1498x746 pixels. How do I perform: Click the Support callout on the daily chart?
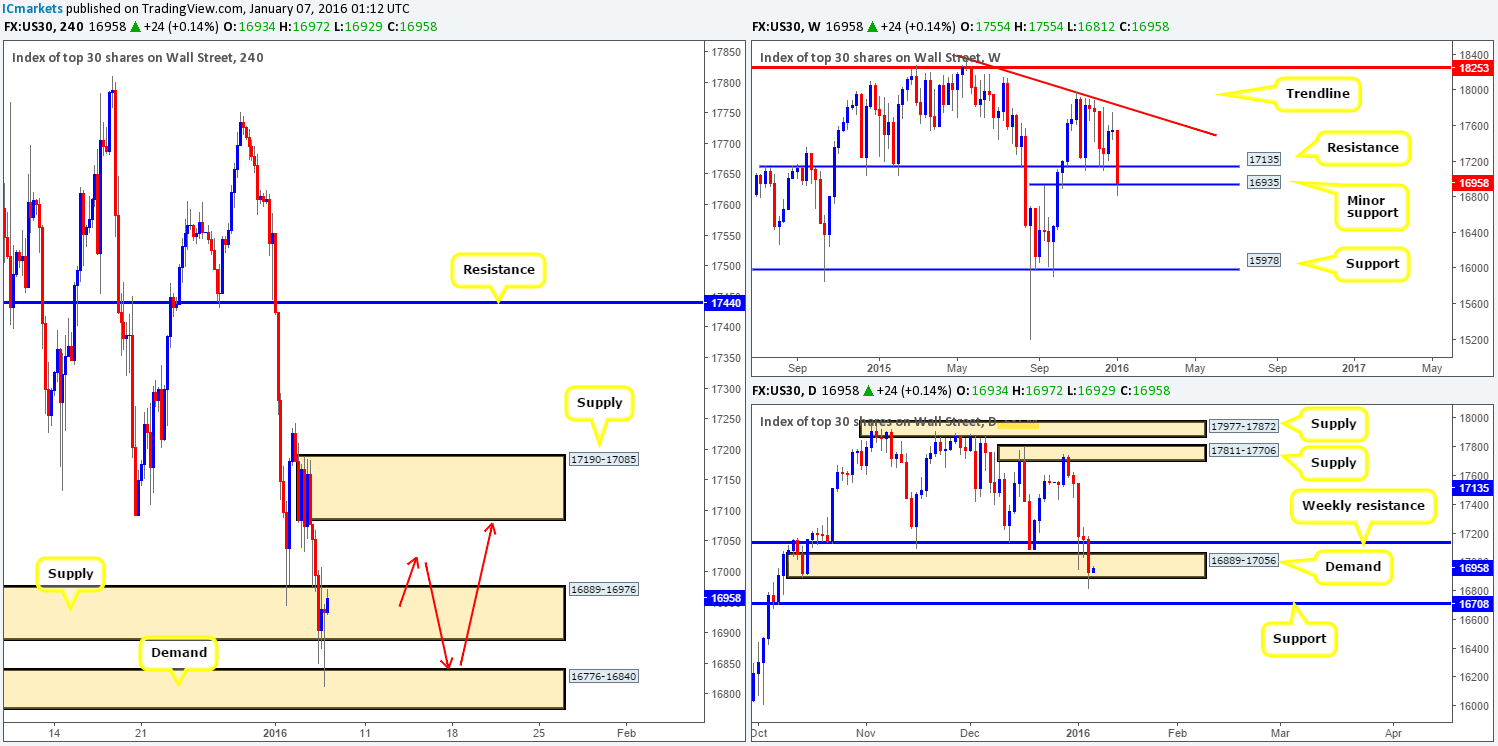pos(1299,639)
